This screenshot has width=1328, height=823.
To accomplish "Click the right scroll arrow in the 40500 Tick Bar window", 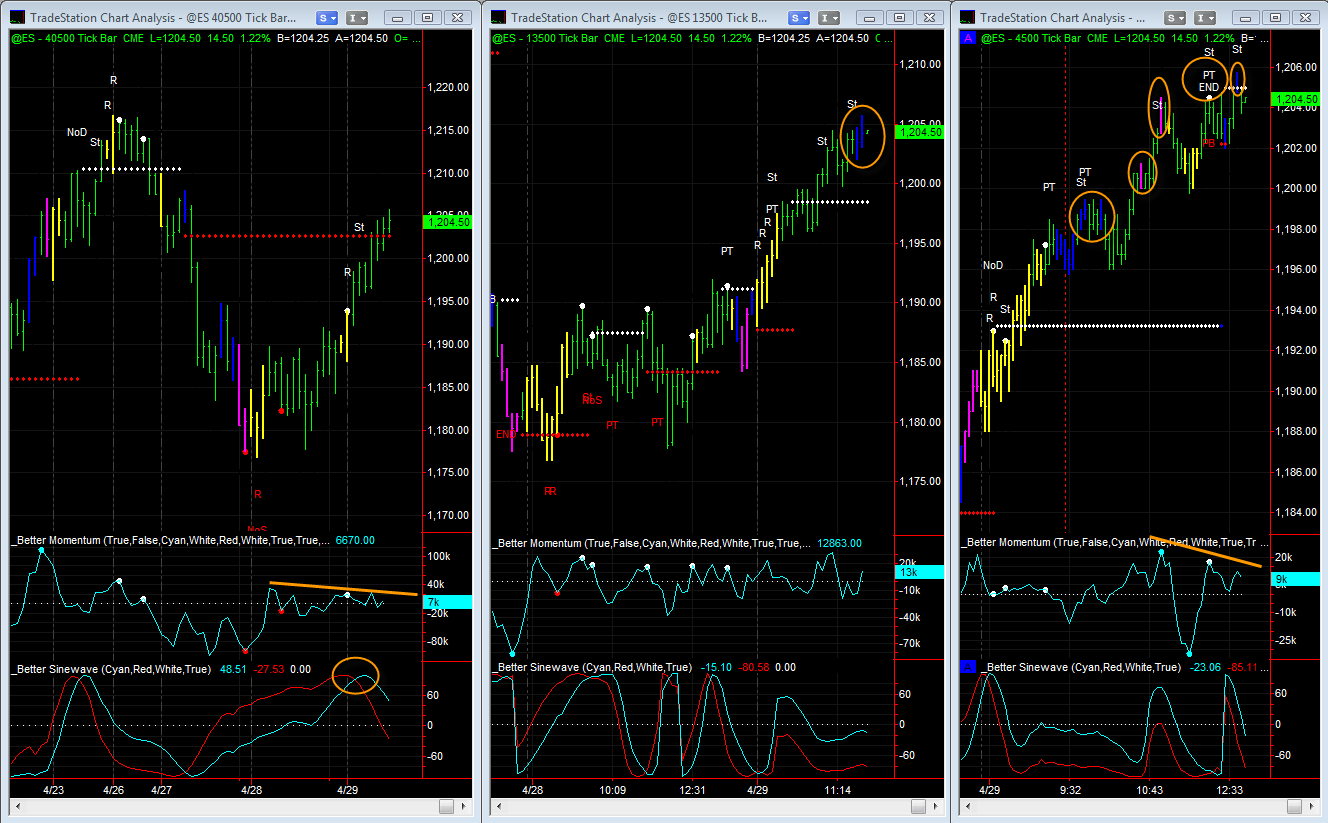I will pos(463,806).
